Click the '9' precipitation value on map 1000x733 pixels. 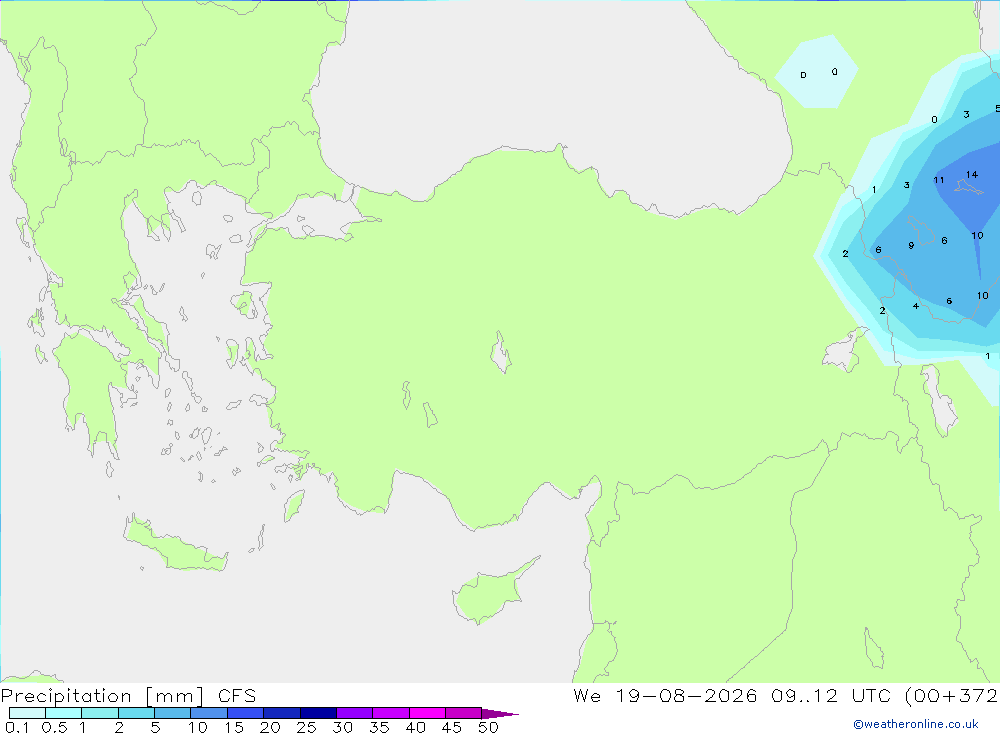tap(911, 246)
